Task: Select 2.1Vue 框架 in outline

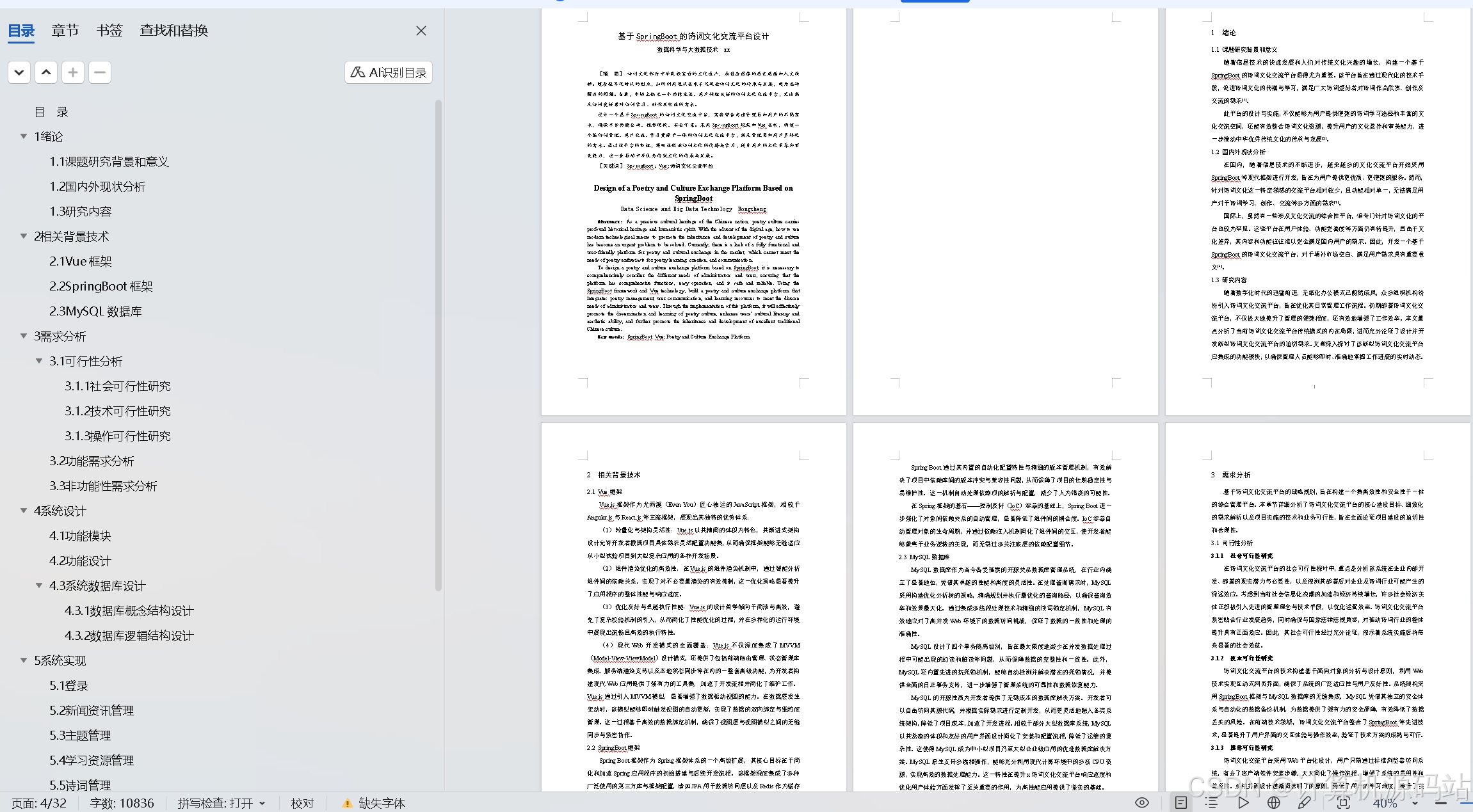Action: point(81,262)
